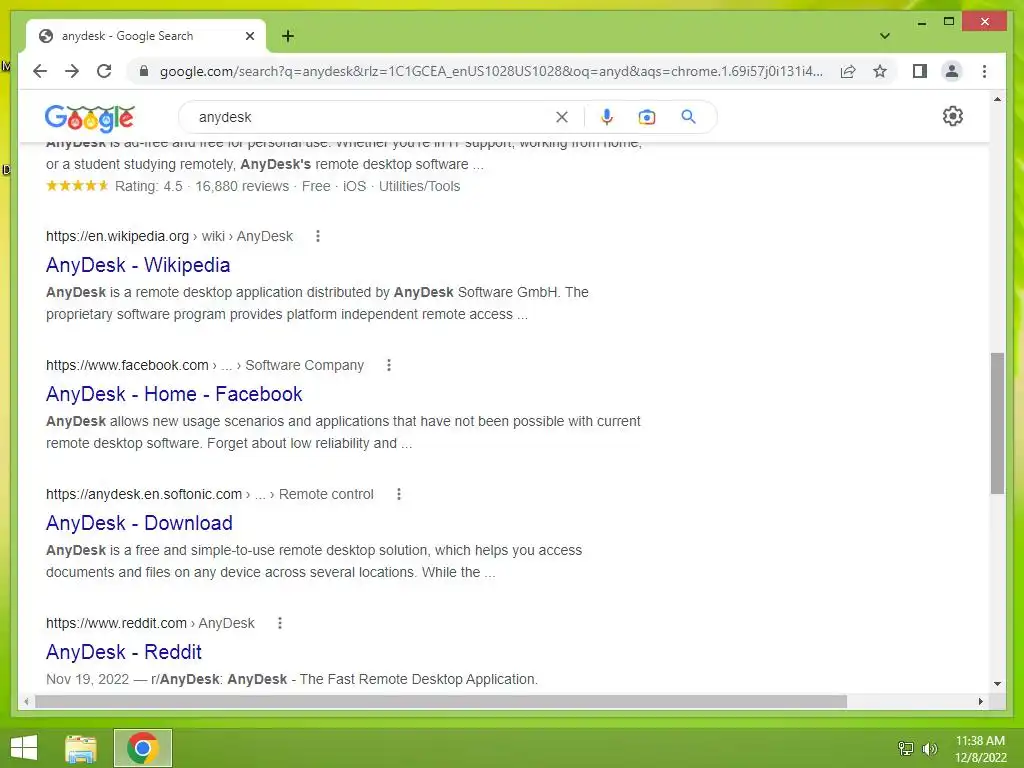
Task: Open options for the Reddit result
Action: pyautogui.click(x=280, y=623)
